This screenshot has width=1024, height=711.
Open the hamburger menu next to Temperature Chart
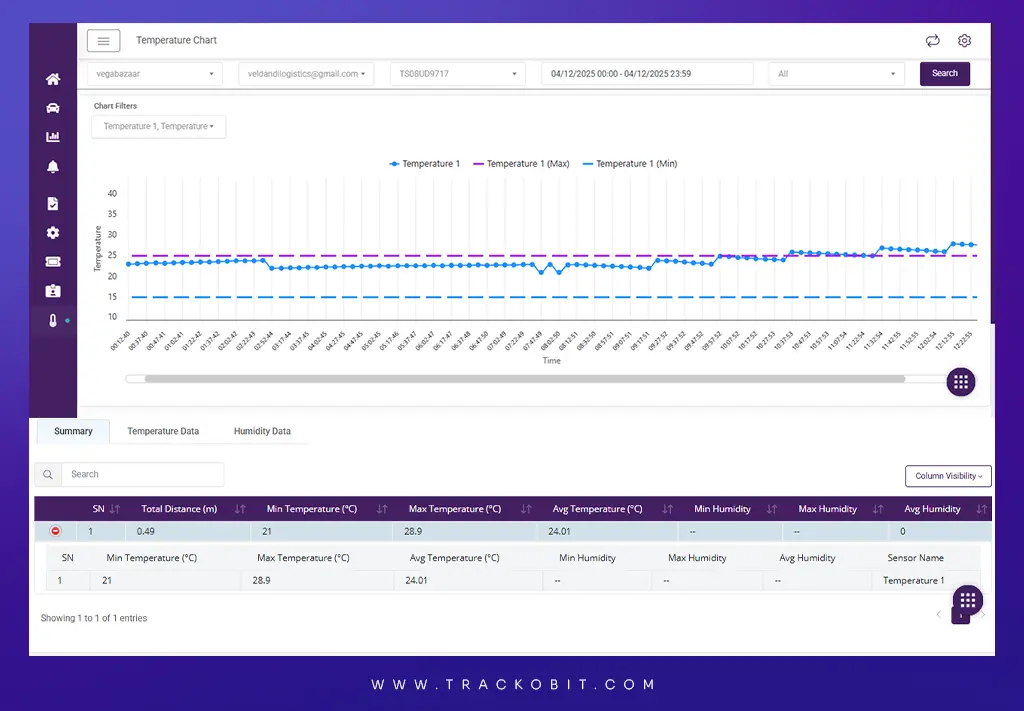point(103,40)
